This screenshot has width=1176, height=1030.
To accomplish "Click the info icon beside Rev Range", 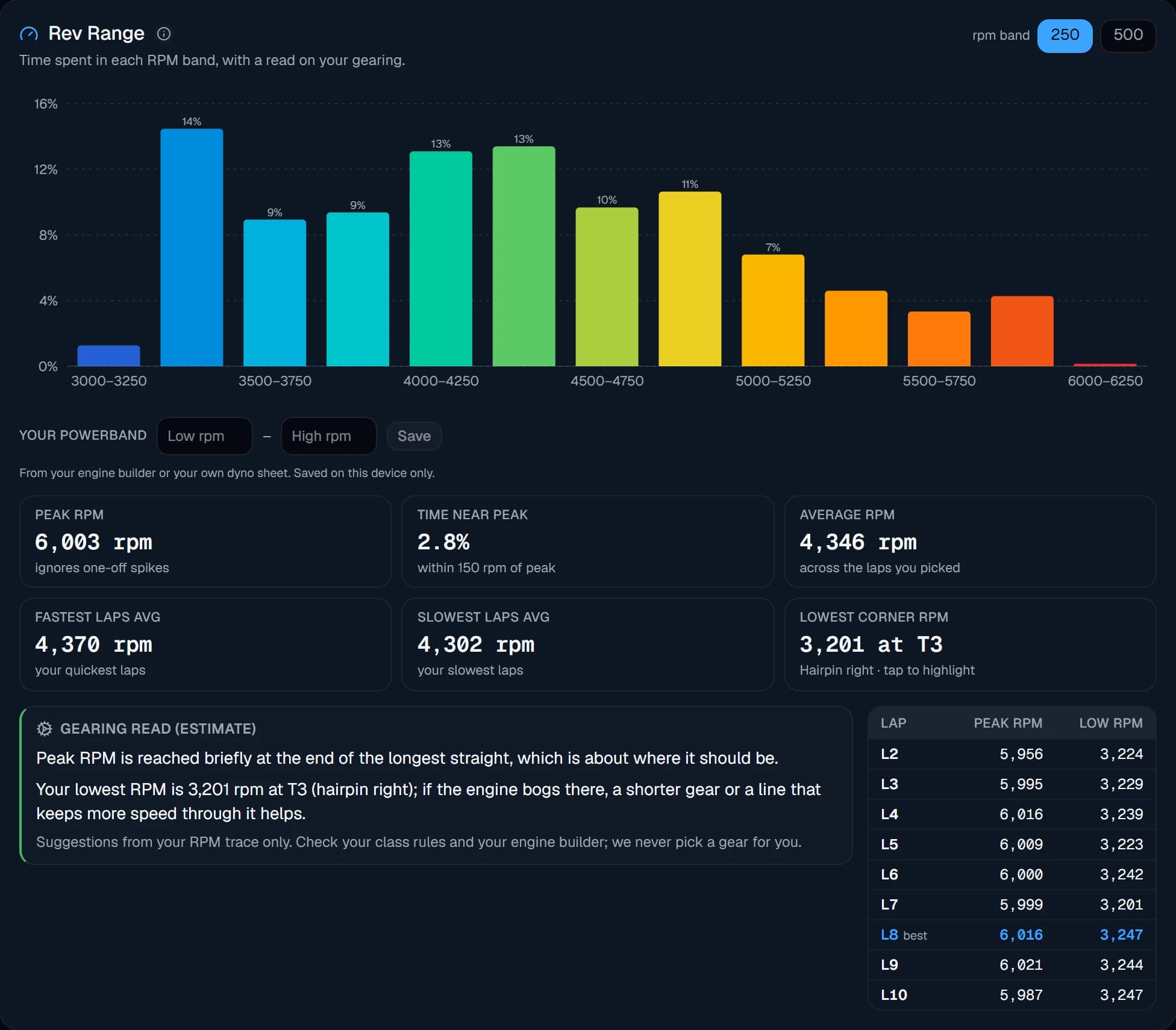I will point(164,34).
